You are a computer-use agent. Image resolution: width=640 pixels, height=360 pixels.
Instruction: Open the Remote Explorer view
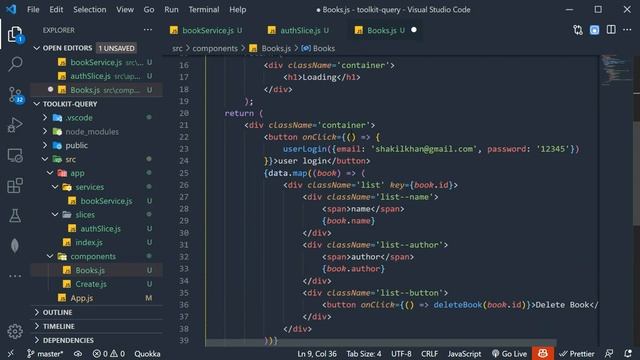pos(15,156)
